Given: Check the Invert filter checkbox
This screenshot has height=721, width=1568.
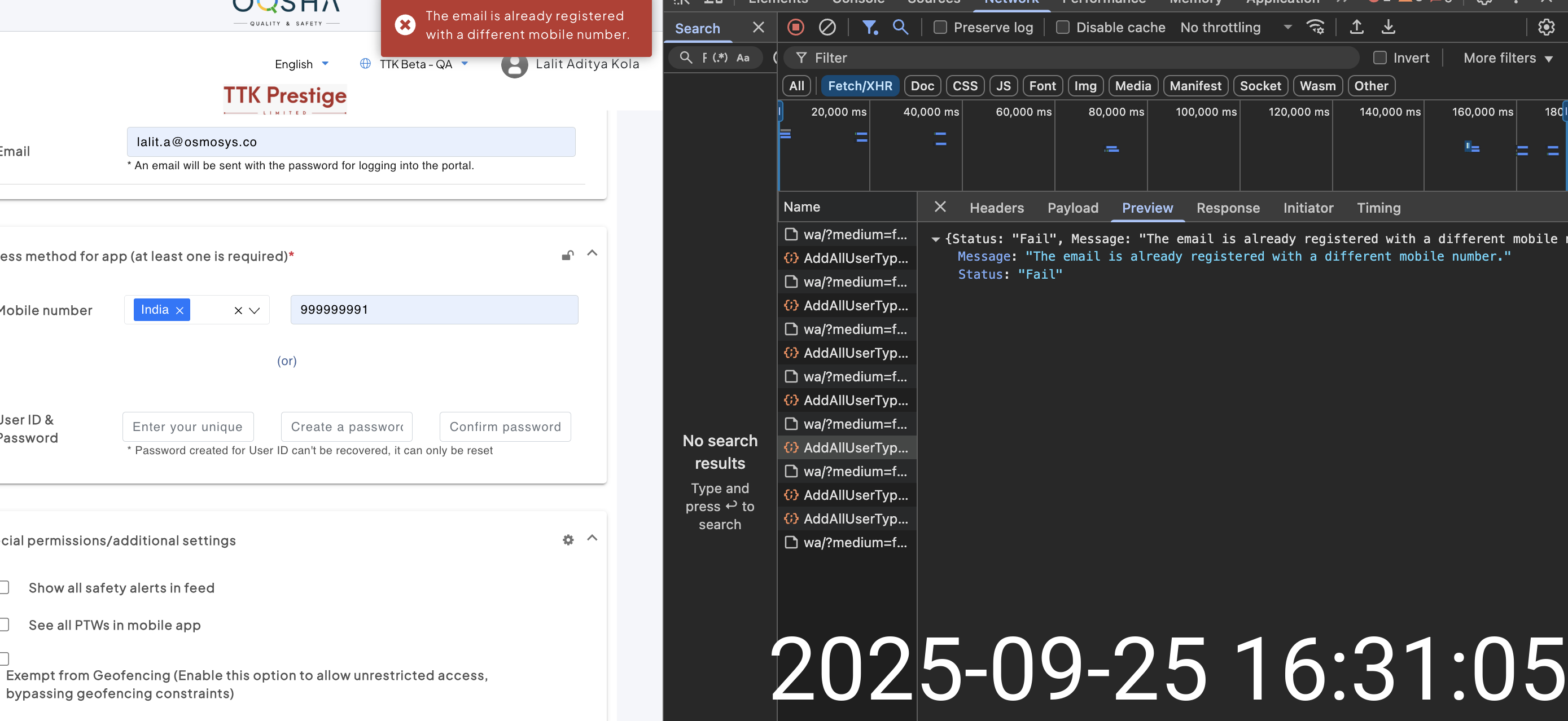Looking at the screenshot, I should (1379, 58).
